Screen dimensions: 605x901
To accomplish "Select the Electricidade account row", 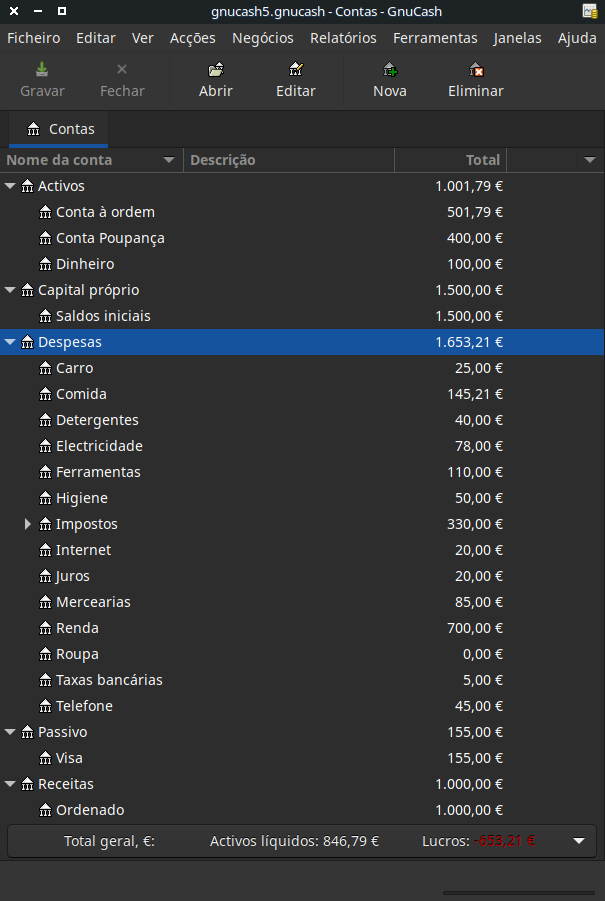I will point(99,446).
